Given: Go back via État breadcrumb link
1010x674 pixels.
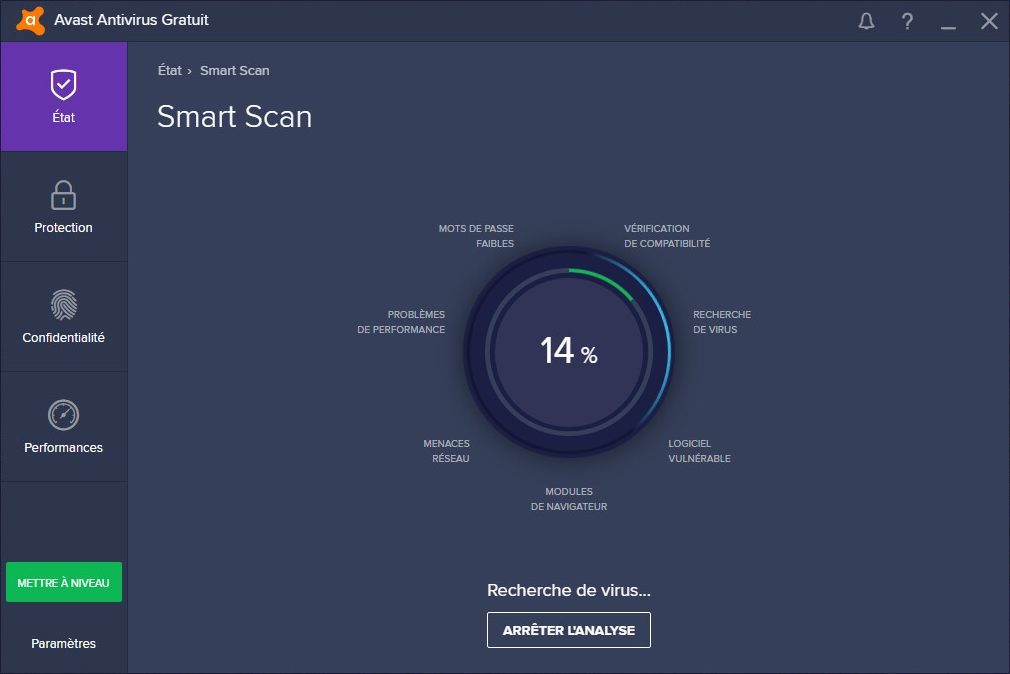Looking at the screenshot, I should [x=169, y=70].
